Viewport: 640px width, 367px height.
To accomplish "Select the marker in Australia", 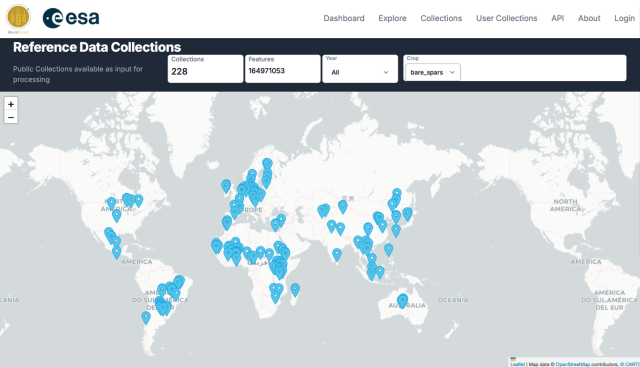I will coord(402,301).
